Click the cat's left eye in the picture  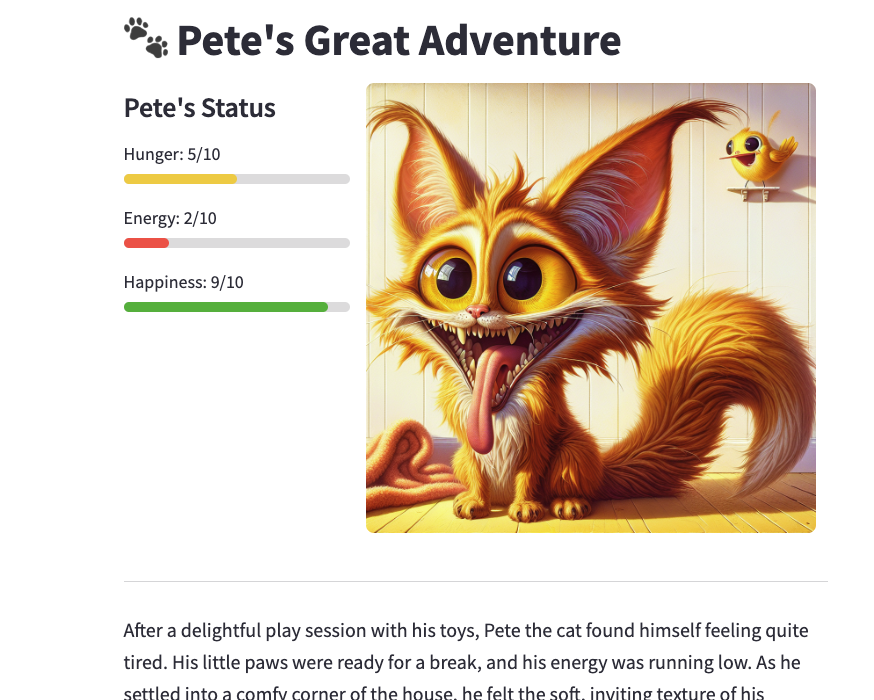click(449, 276)
